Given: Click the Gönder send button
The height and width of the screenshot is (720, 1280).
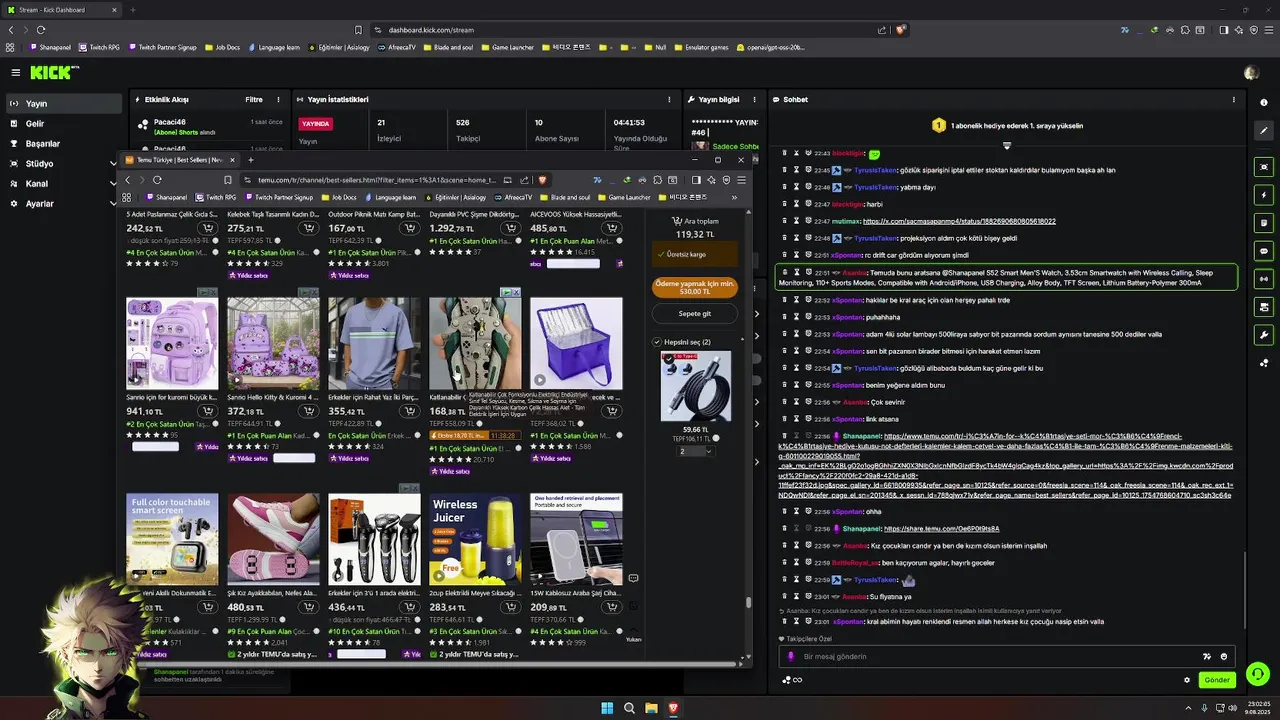Looking at the screenshot, I should [x=1217, y=680].
